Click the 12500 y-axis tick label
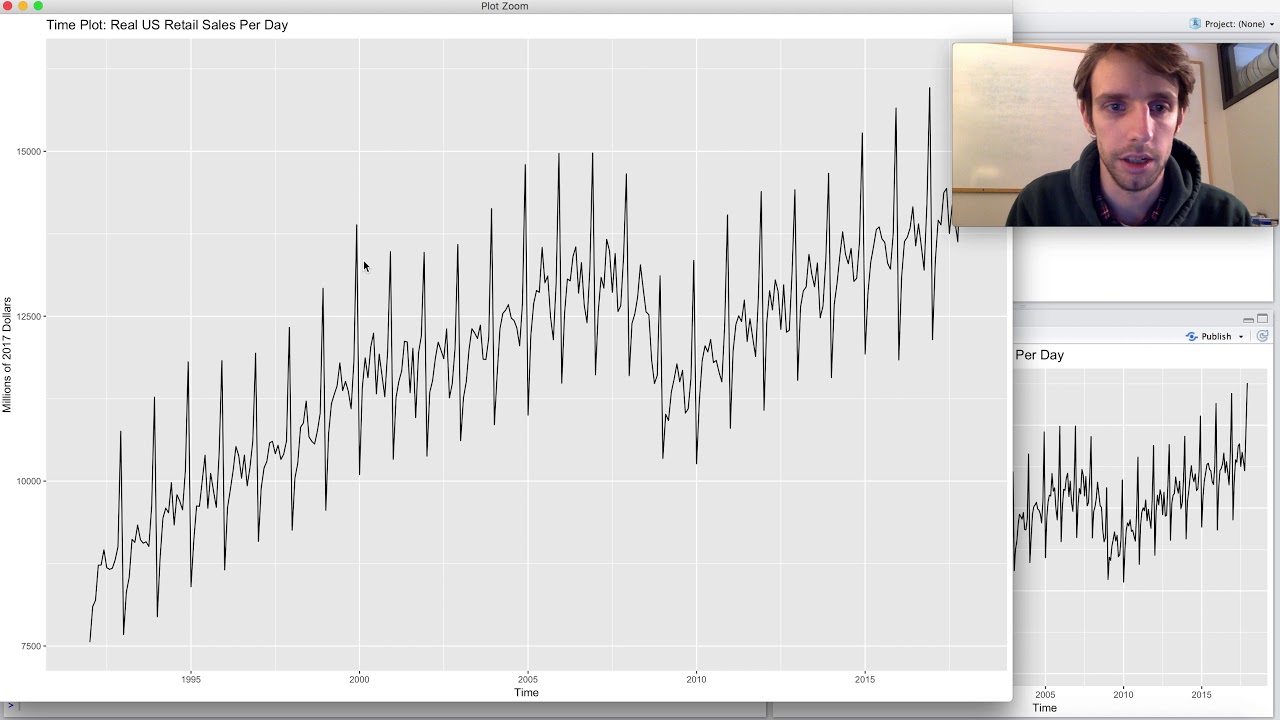The width and height of the screenshot is (1280, 720). [x=29, y=317]
